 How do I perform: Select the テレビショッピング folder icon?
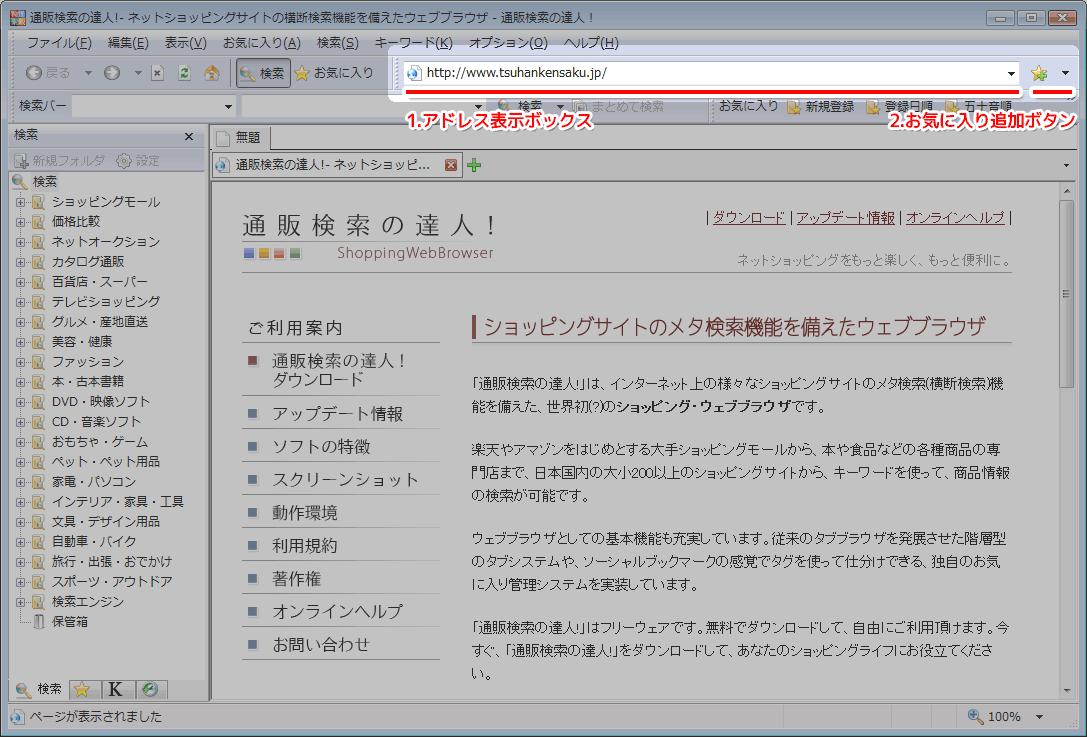[x=38, y=302]
